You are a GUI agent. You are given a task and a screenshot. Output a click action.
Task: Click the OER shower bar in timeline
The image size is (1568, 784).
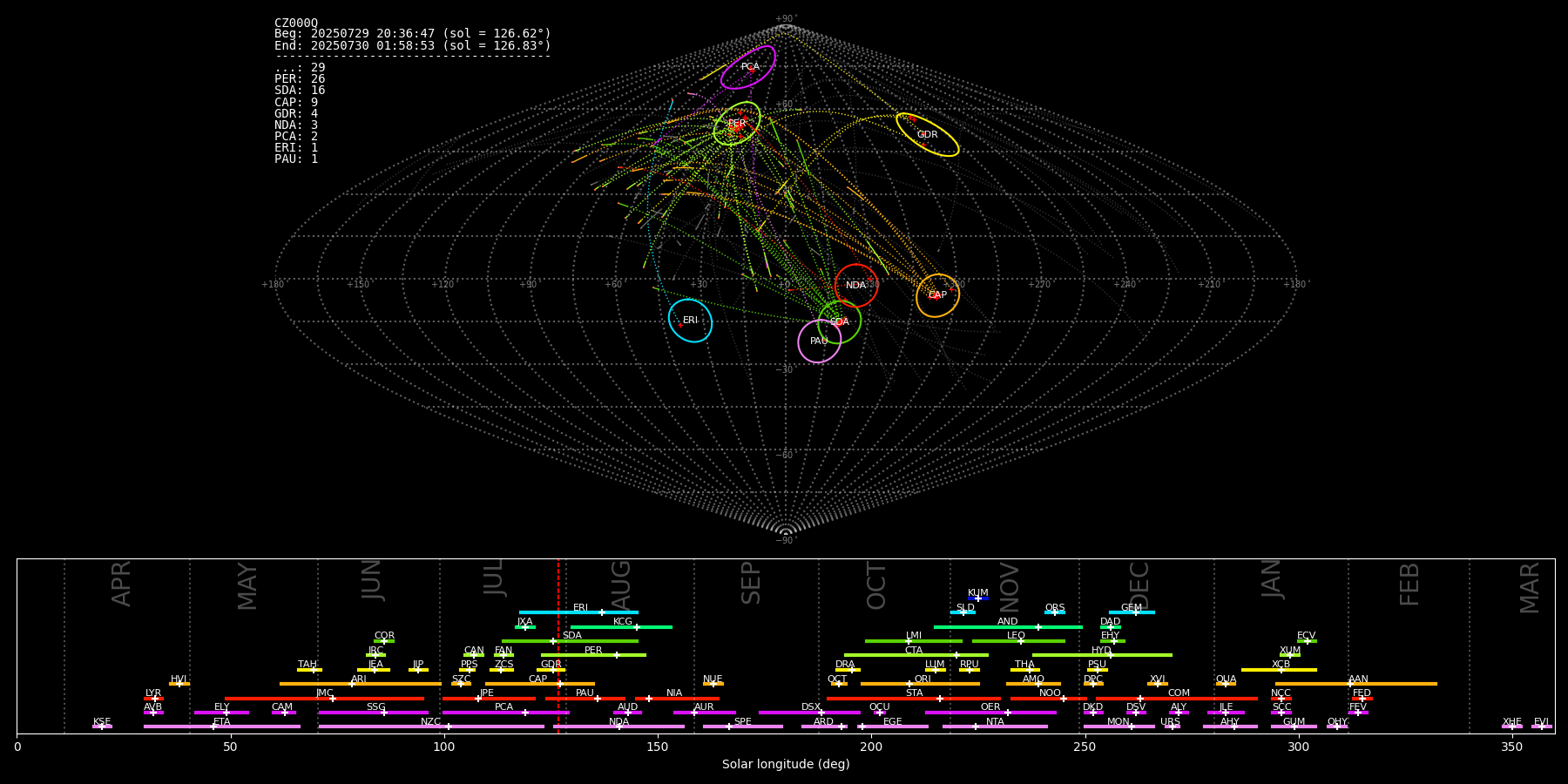tap(990, 713)
